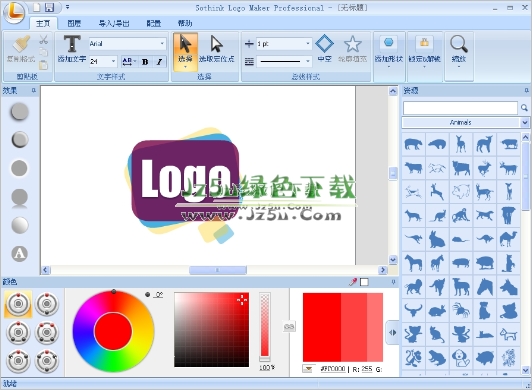The width and height of the screenshot is (532, 390).
Task: Insert the horse head silhouette
Action: coord(485,287)
